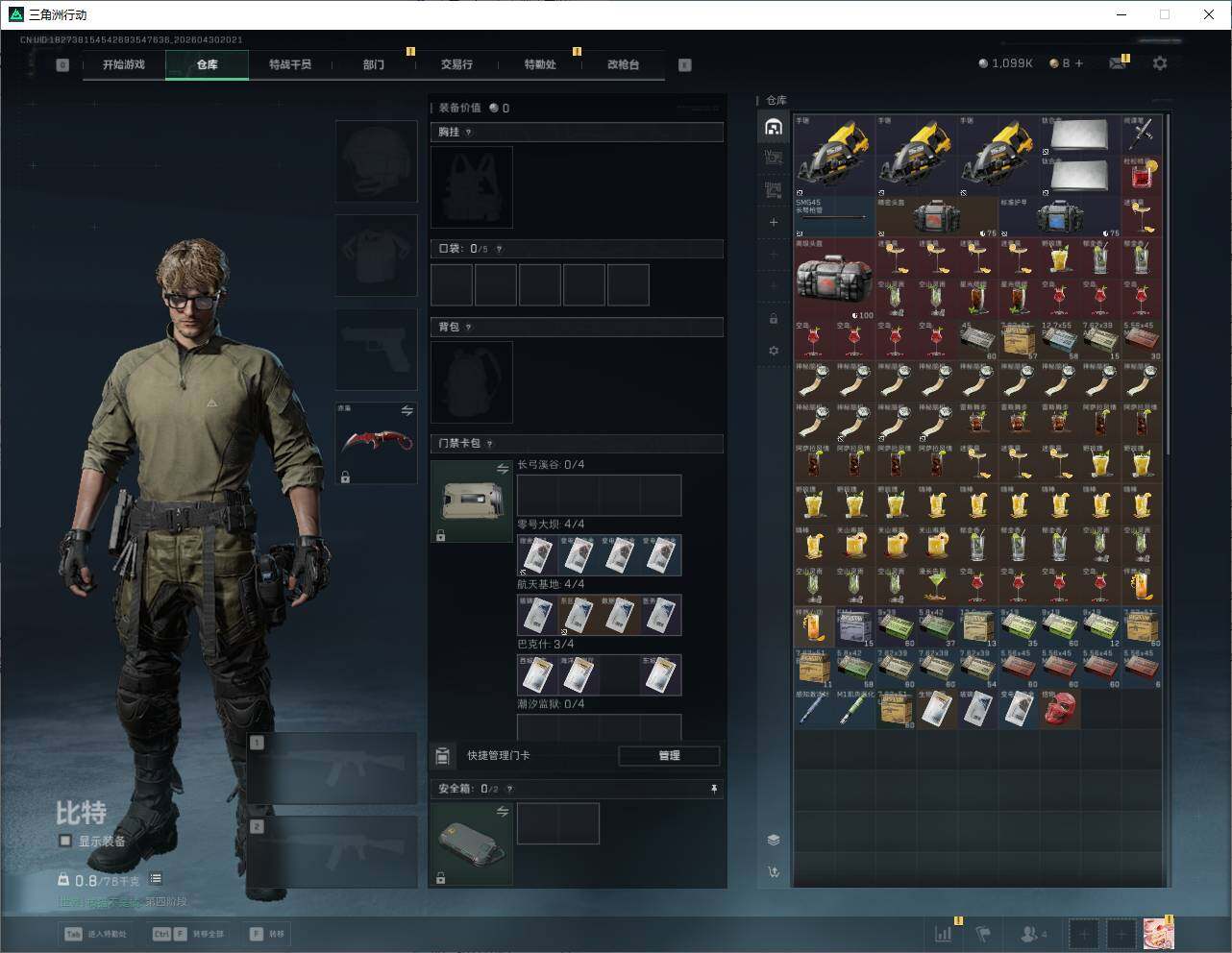Viewport: 1232px width, 953px height.
Task: Click the 胸挂 help question mark
Action: [469, 133]
